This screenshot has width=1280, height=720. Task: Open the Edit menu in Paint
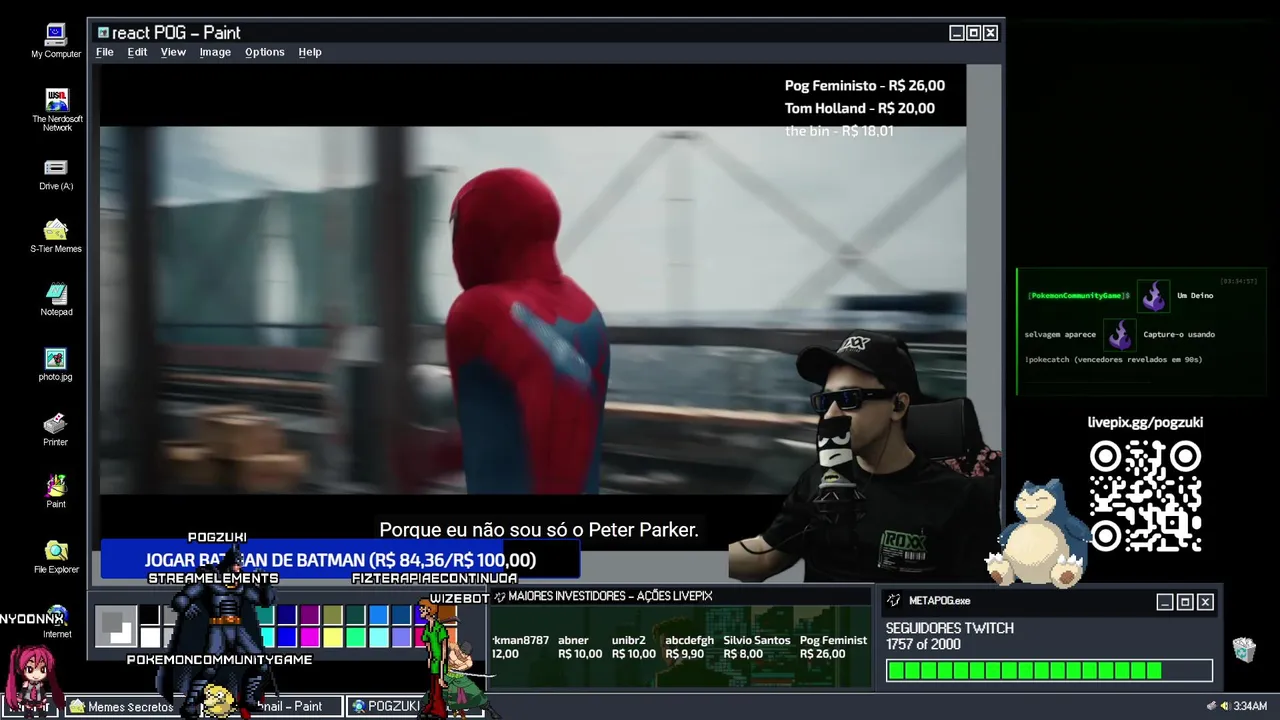coord(137,52)
